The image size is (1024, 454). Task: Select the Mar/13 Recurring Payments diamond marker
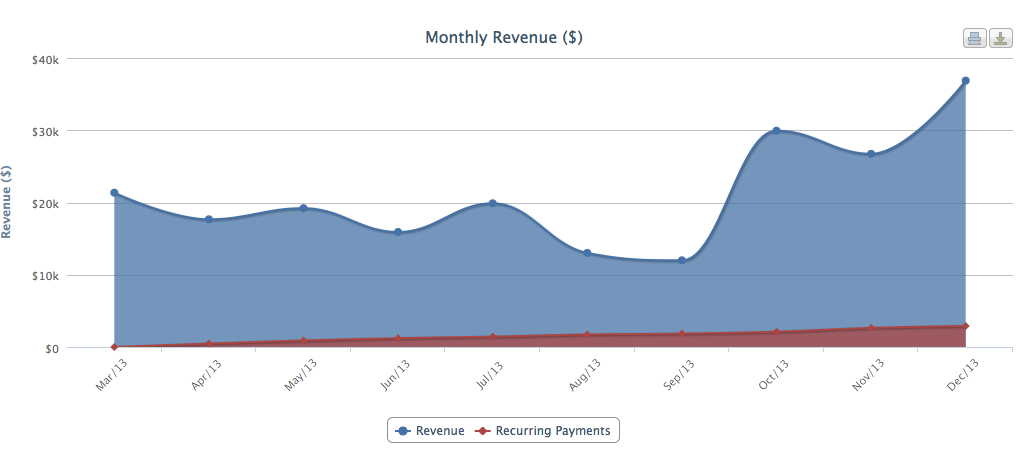pos(114,347)
